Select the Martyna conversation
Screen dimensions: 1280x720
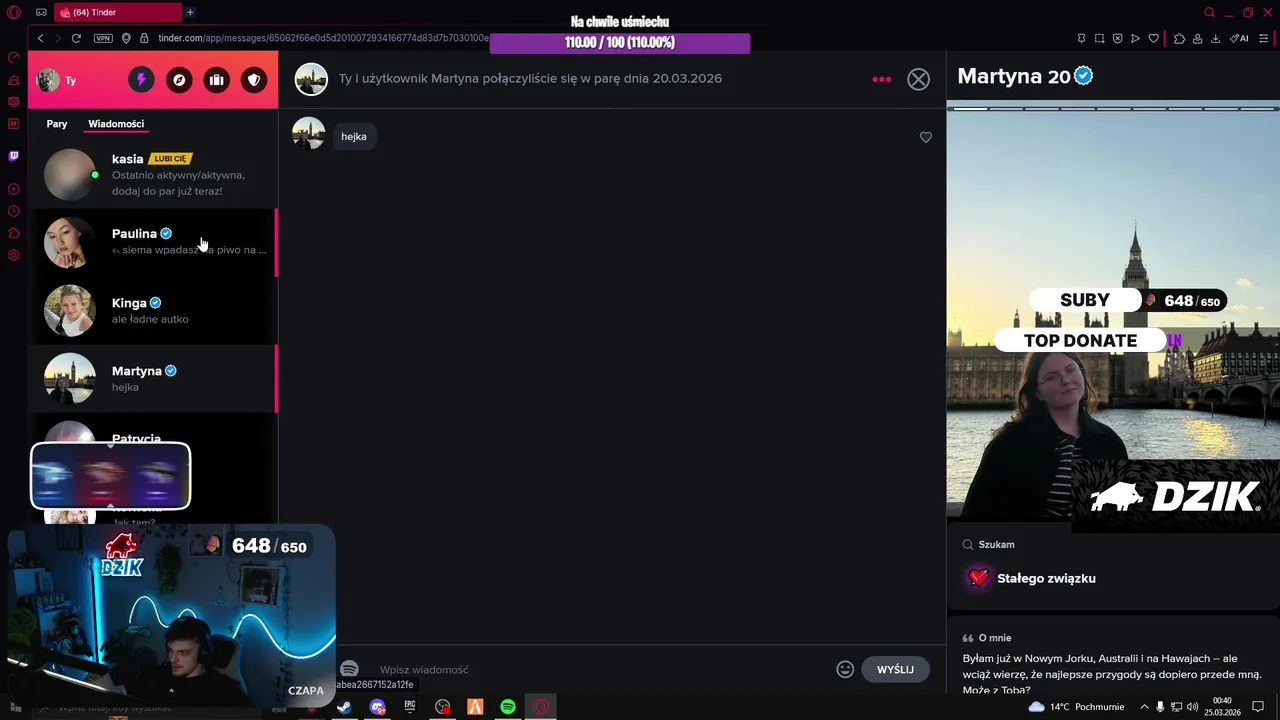tap(153, 378)
